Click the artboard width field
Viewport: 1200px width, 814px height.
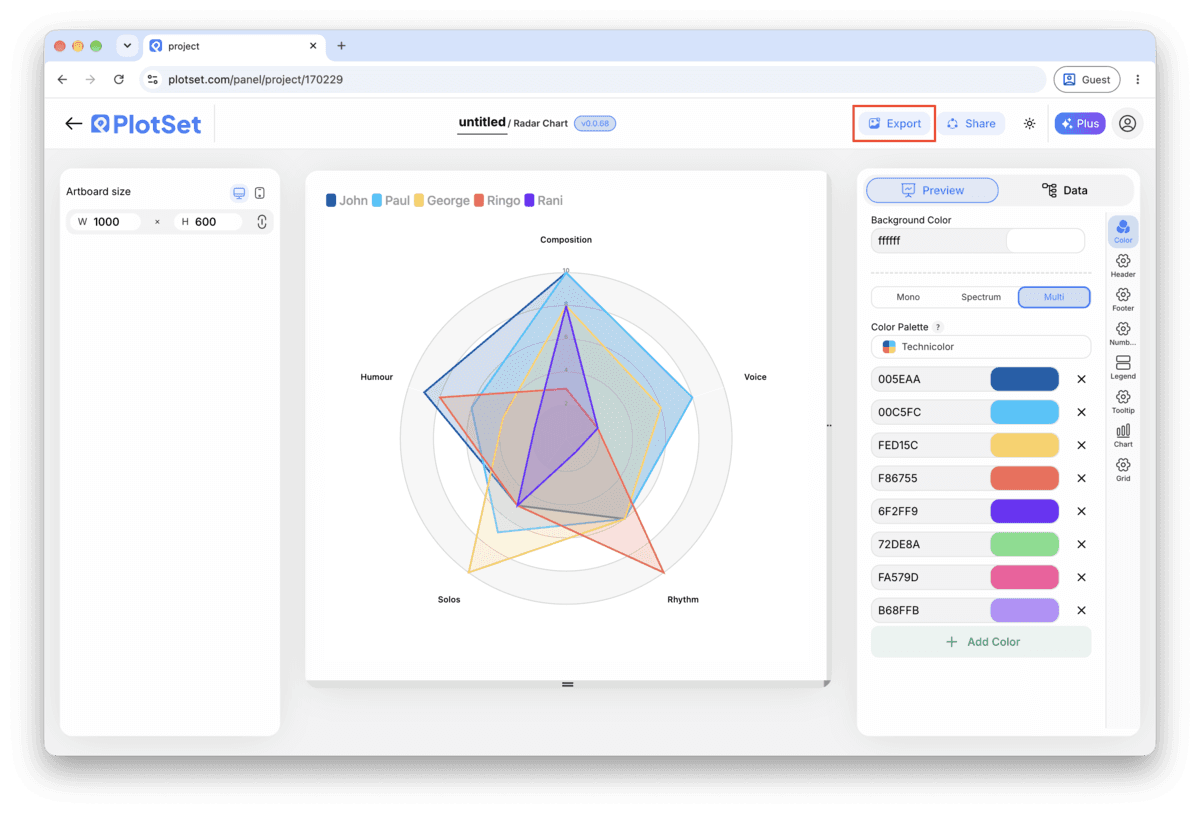click(105, 222)
